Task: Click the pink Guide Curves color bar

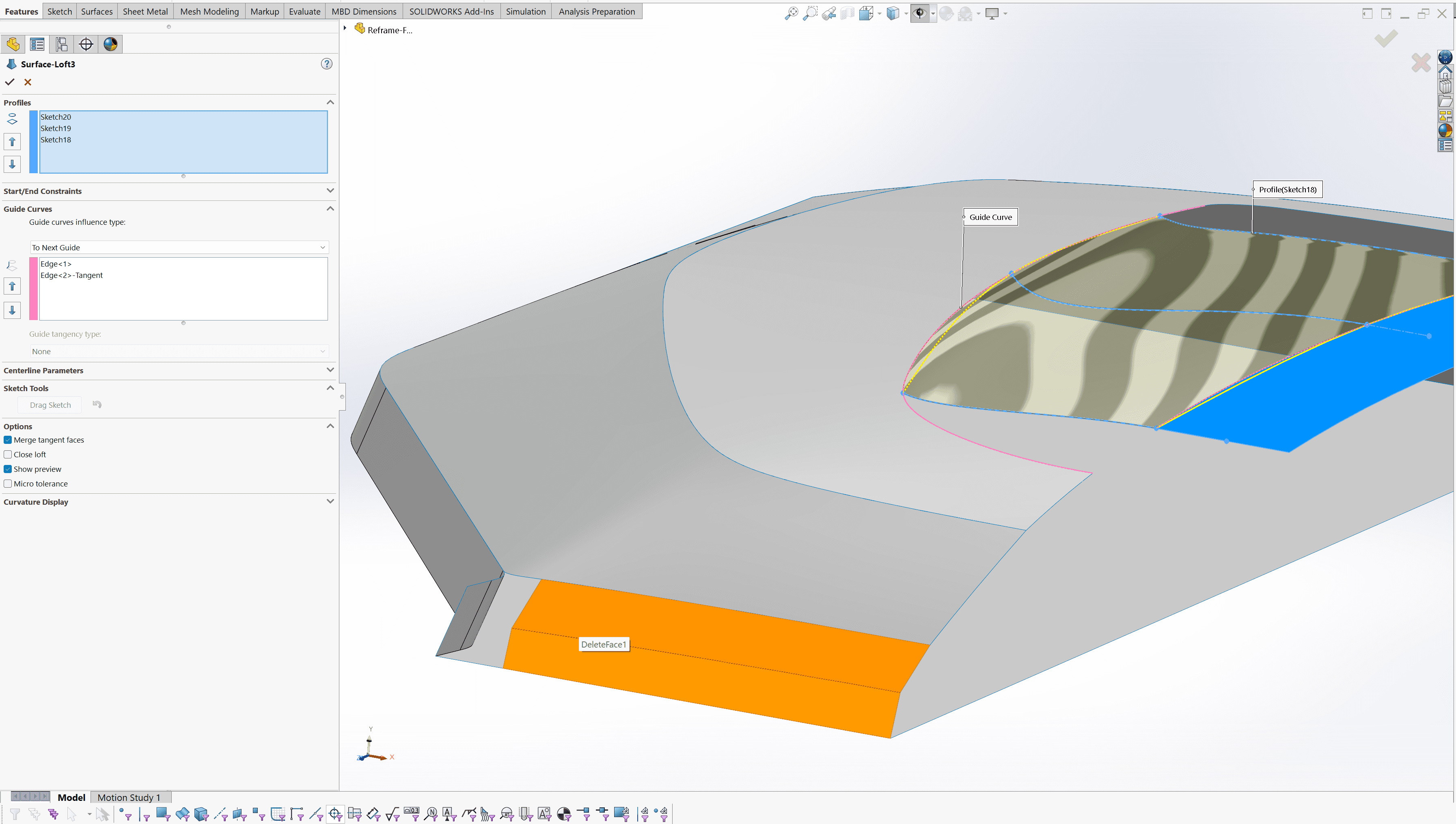Action: [x=33, y=288]
